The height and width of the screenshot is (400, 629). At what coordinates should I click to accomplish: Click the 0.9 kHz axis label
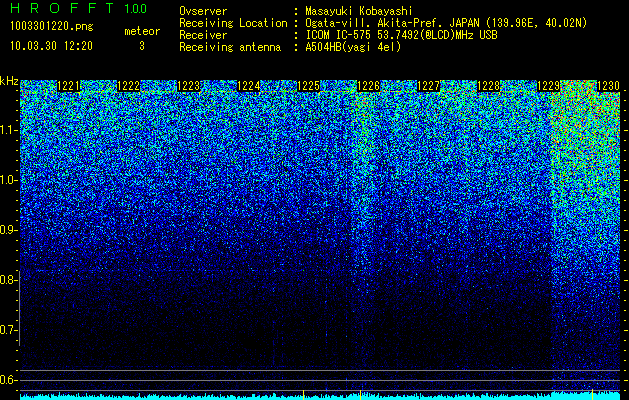(x=8, y=230)
